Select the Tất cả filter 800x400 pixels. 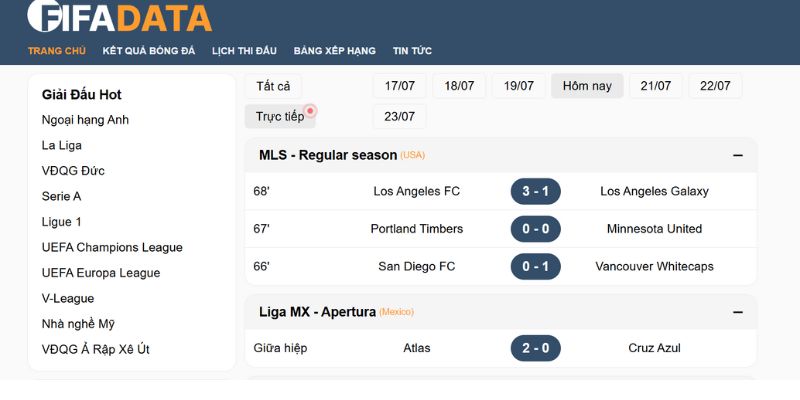273,86
